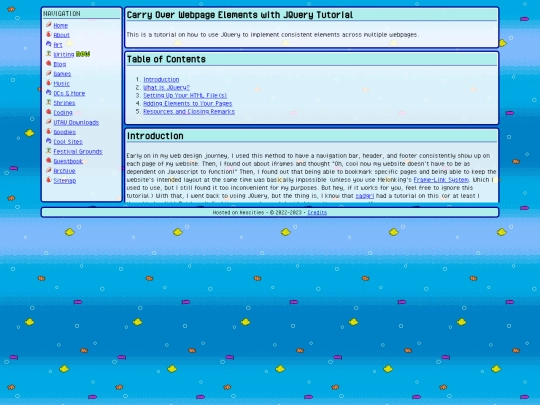Image resolution: width=540 pixels, height=405 pixels.
Task: Go to the Games page link
Action: [x=62, y=74]
